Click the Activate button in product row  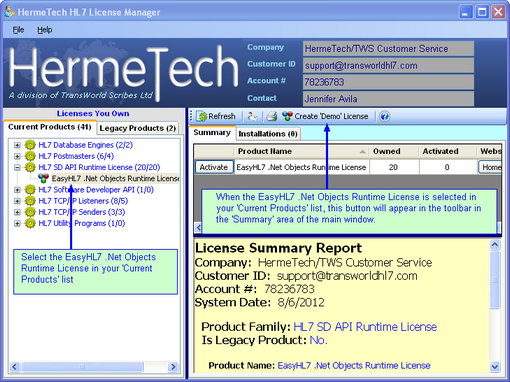coord(214,167)
